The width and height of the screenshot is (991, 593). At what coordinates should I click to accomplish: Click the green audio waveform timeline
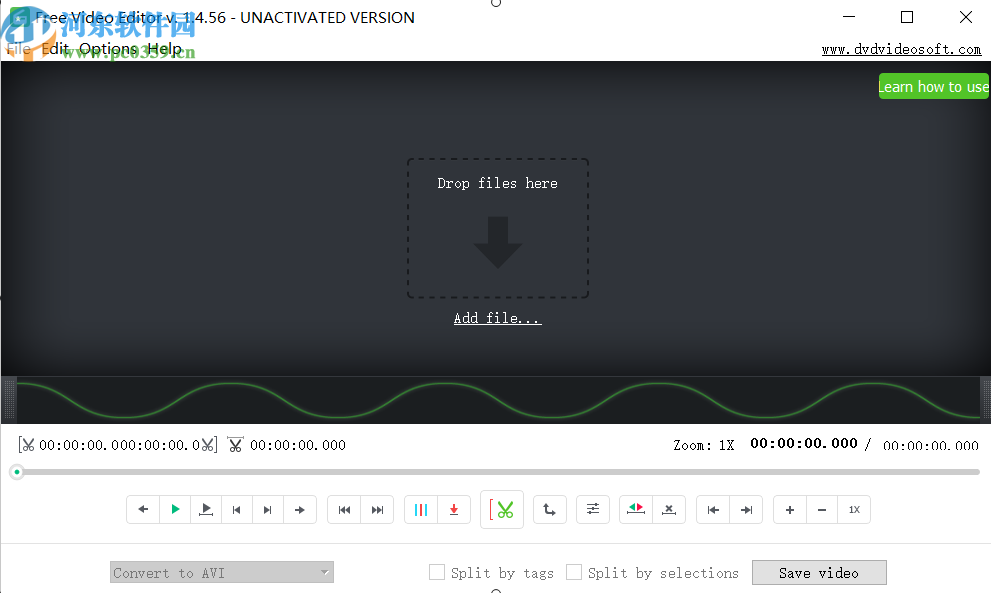[498, 400]
